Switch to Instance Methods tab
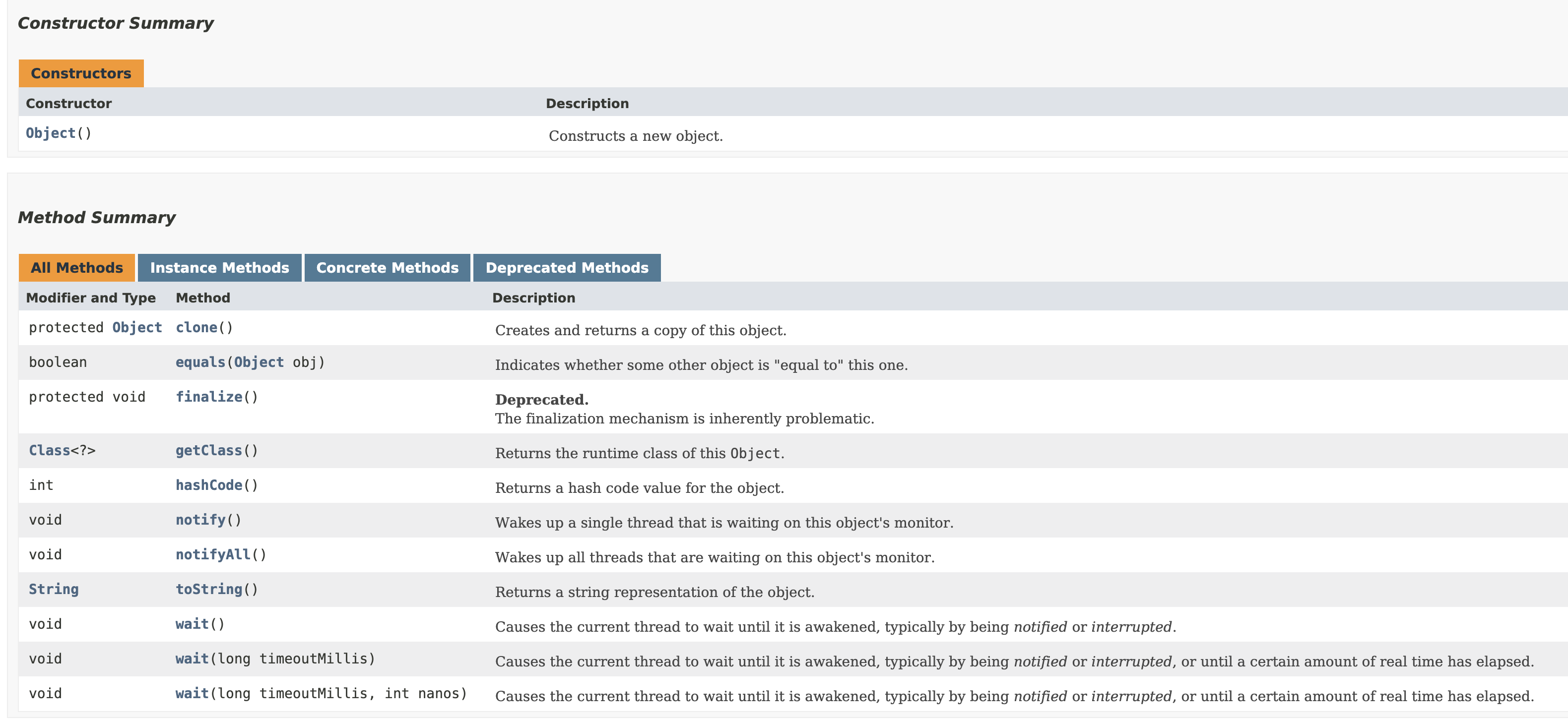 coord(219,268)
